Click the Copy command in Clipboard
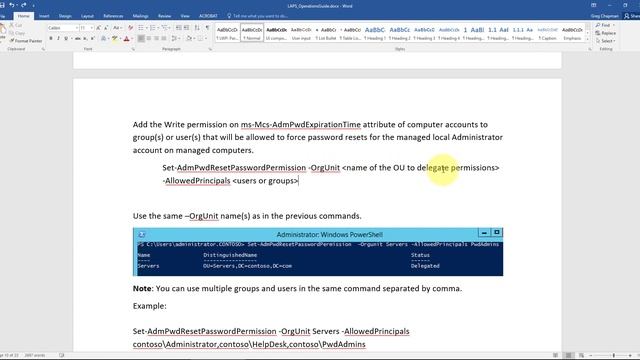The width and height of the screenshot is (640, 360). pos(17,33)
